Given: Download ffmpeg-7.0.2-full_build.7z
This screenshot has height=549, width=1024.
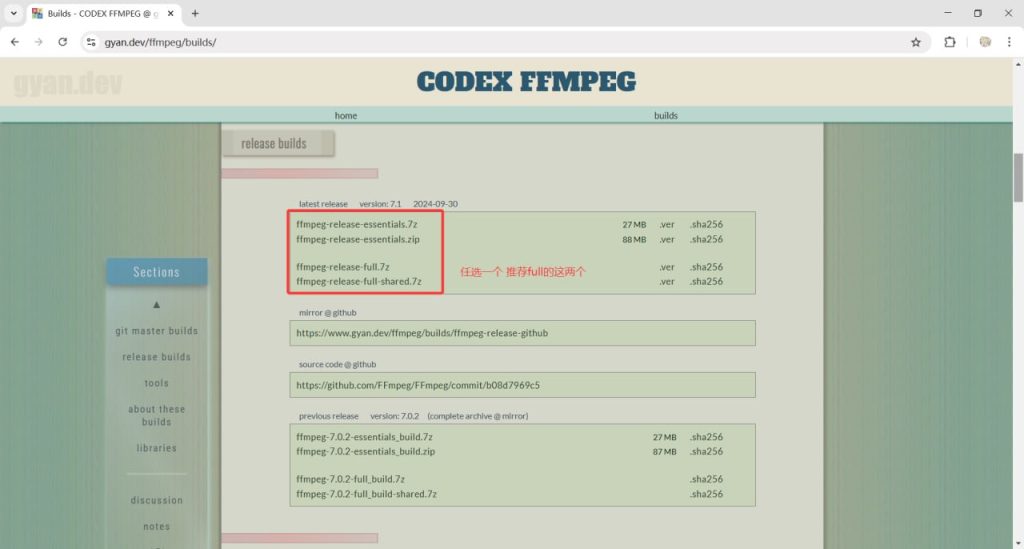Looking at the screenshot, I should pyautogui.click(x=350, y=478).
